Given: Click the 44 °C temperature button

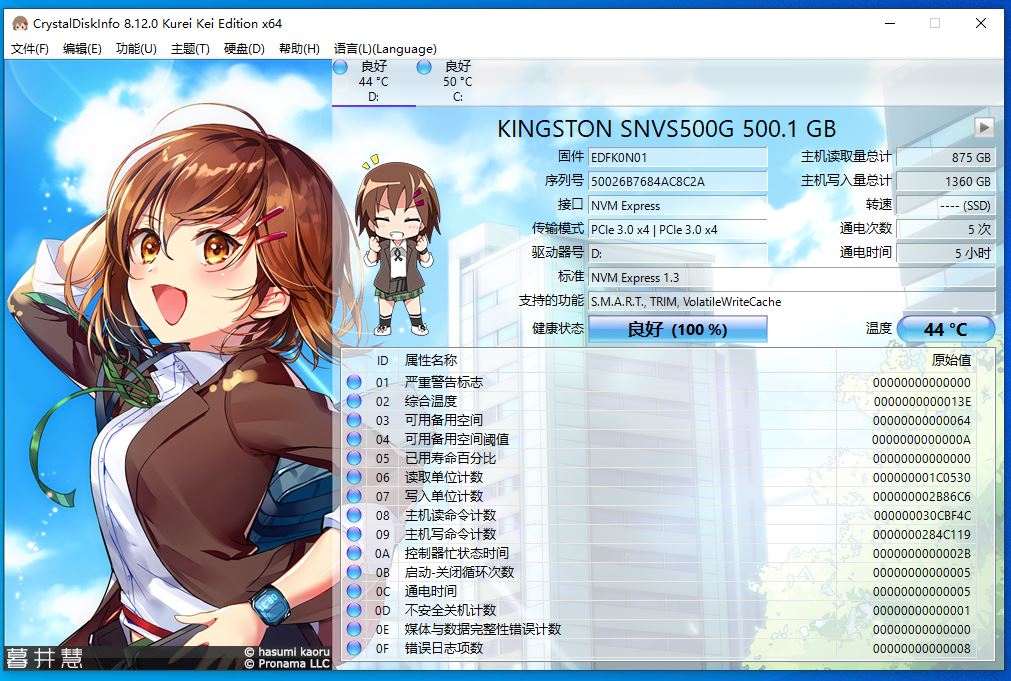Looking at the screenshot, I should tap(945, 330).
